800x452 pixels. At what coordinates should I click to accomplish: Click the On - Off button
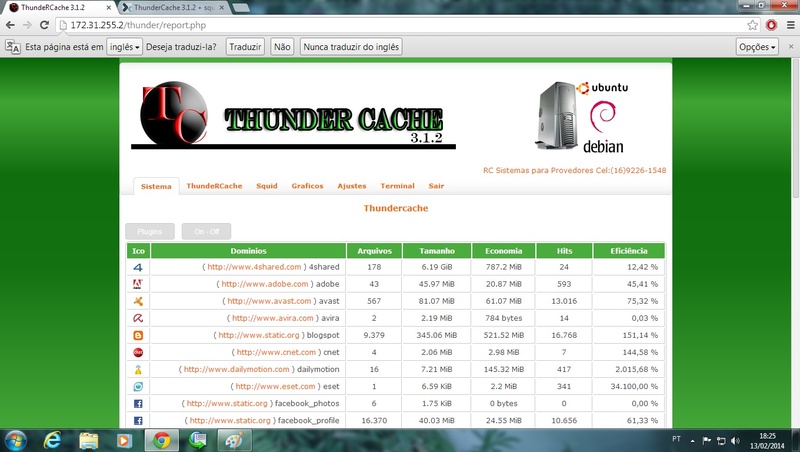coord(207,232)
